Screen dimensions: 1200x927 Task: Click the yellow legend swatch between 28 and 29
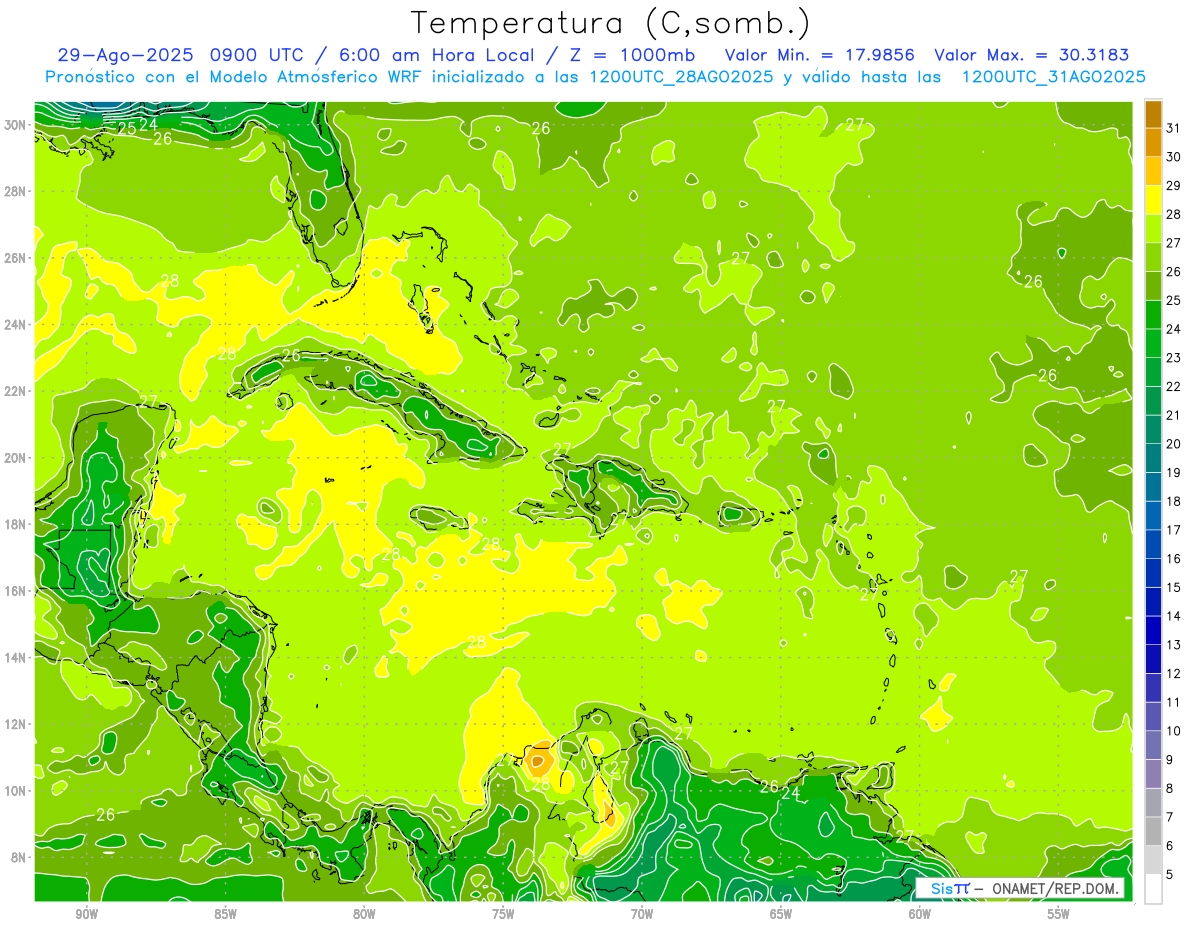pyautogui.click(x=1153, y=200)
